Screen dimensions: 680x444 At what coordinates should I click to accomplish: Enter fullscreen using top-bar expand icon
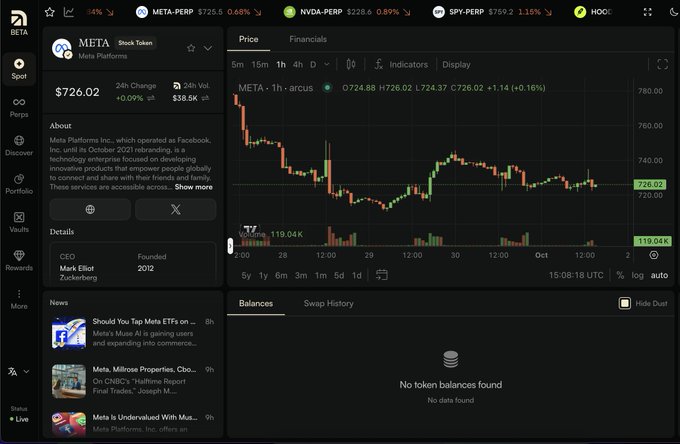[x=647, y=12]
